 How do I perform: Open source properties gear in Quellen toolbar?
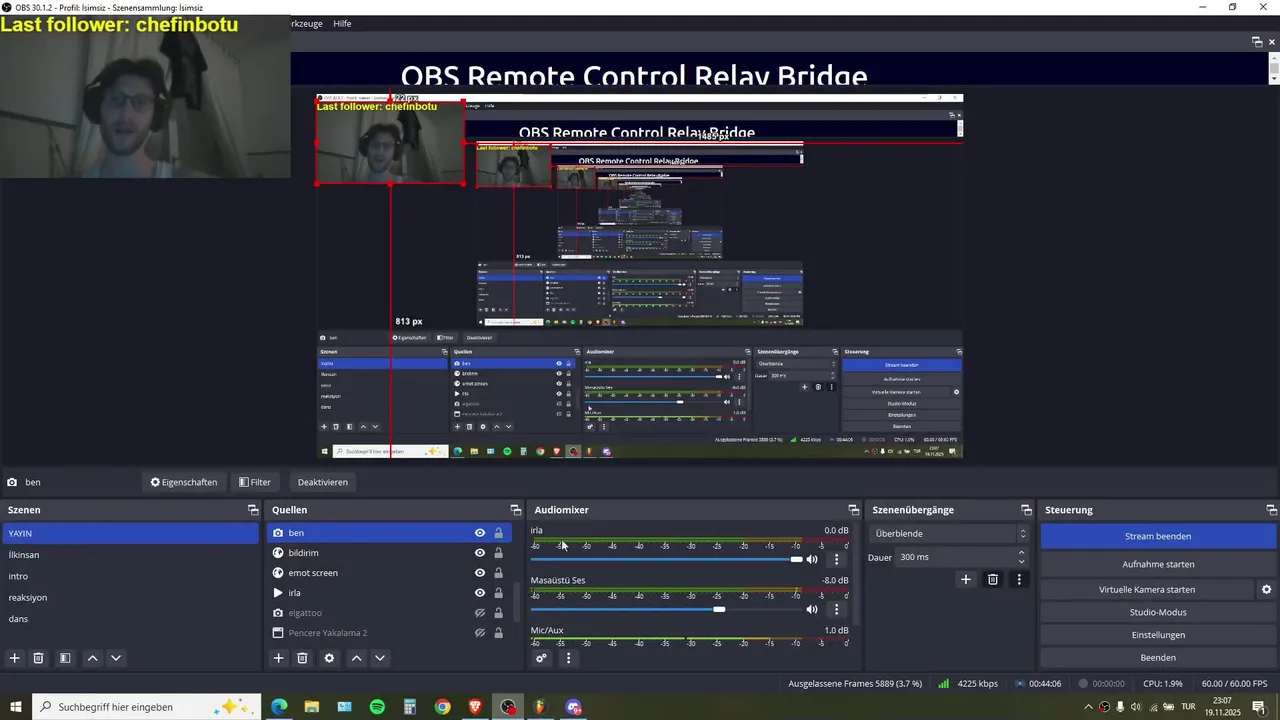click(329, 658)
